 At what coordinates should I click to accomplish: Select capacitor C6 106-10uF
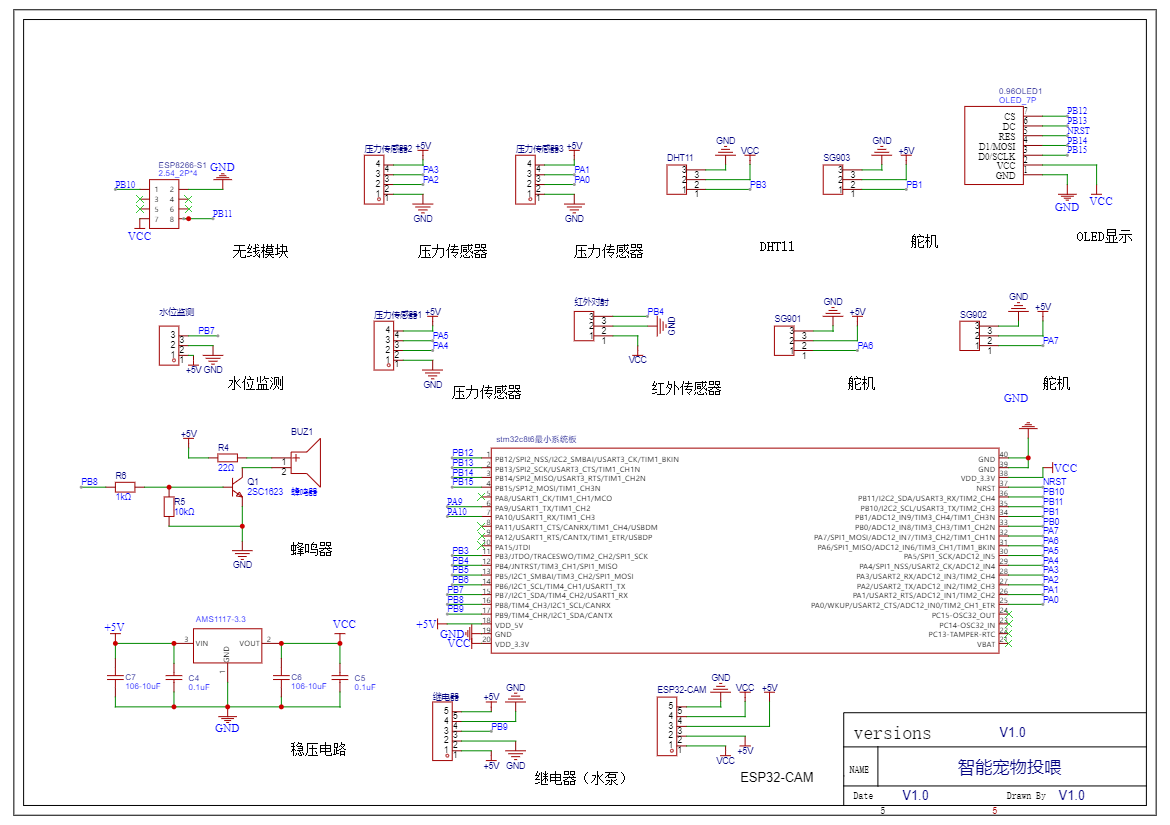coord(281,677)
